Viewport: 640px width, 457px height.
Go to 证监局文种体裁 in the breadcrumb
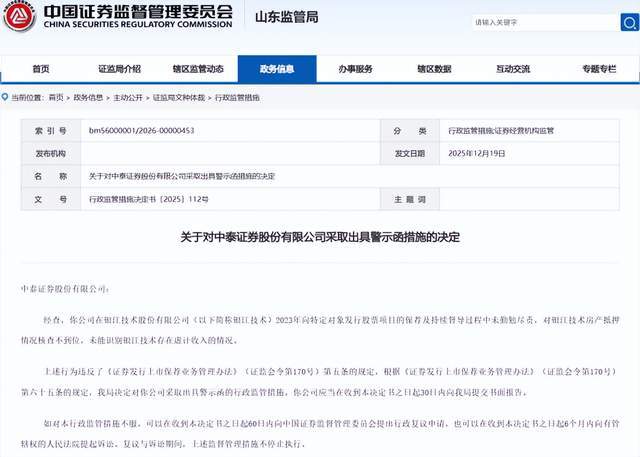179,98
